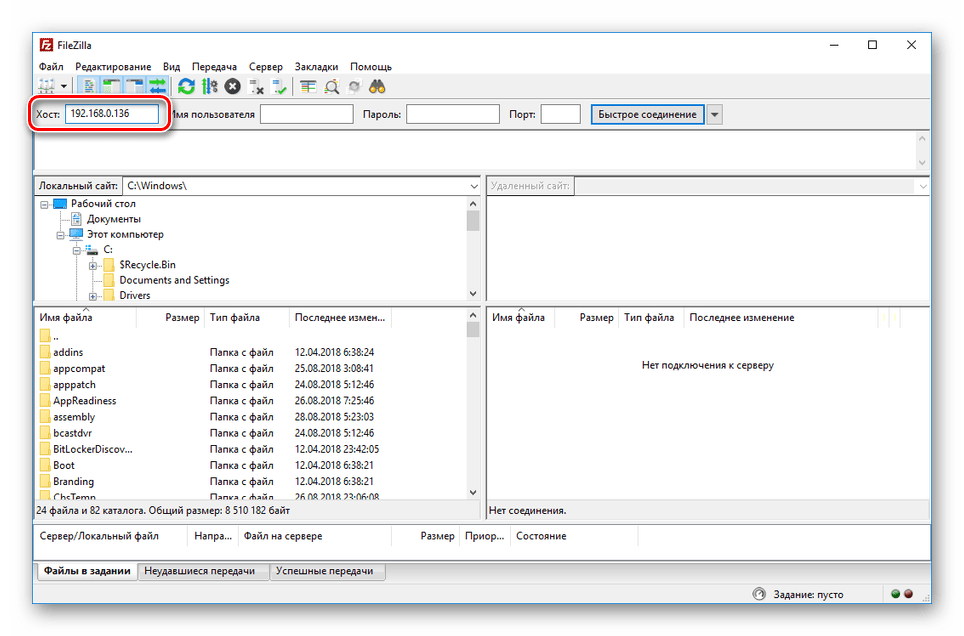Select the AppReadiness folder
Image resolution: width=964 pixels, height=636 pixels.
point(84,400)
